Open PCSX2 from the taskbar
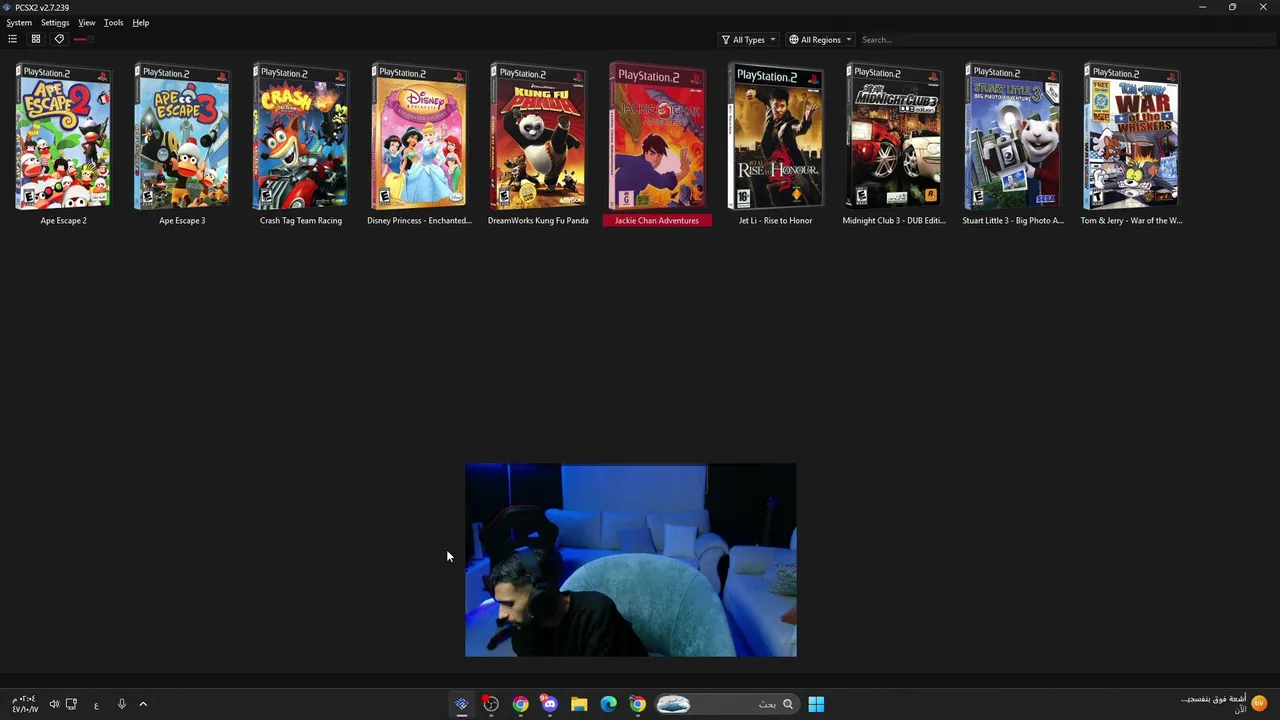 (461, 704)
